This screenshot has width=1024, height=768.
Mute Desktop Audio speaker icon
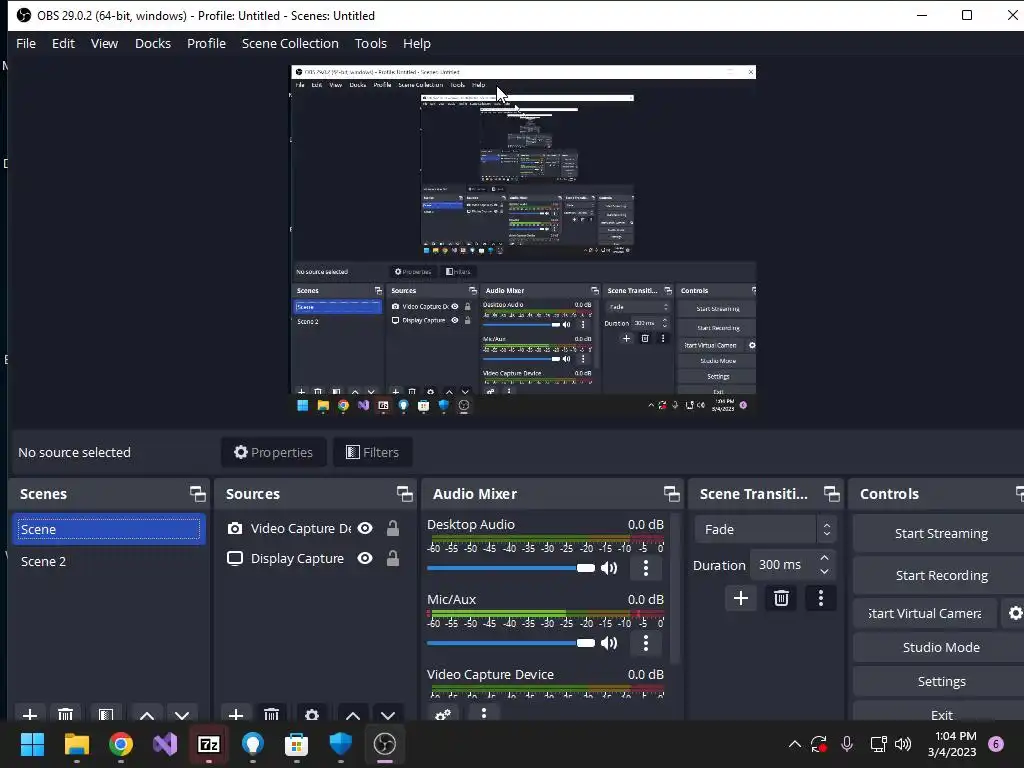[x=609, y=568]
